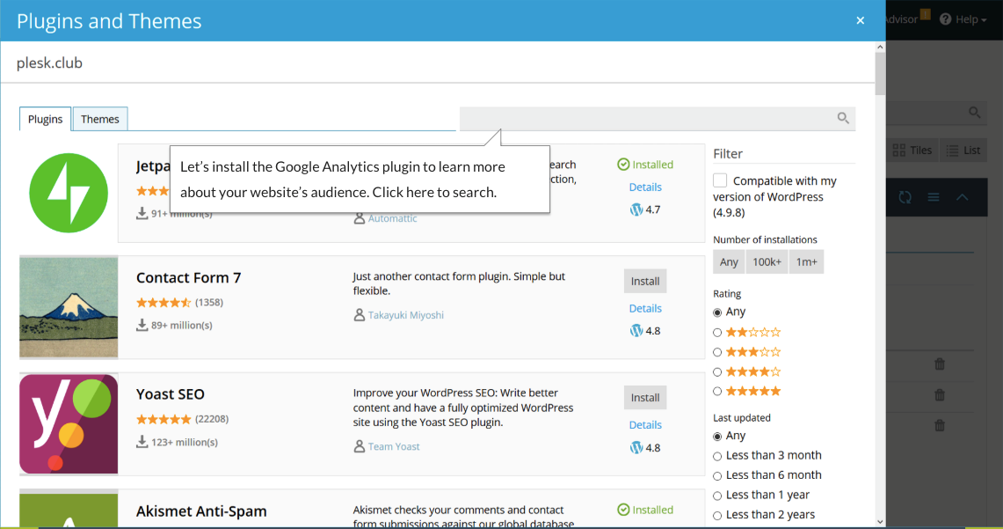Click the Yoast SEO plugin title
The width and height of the screenshot is (1003, 529).
pyautogui.click(x=170, y=394)
